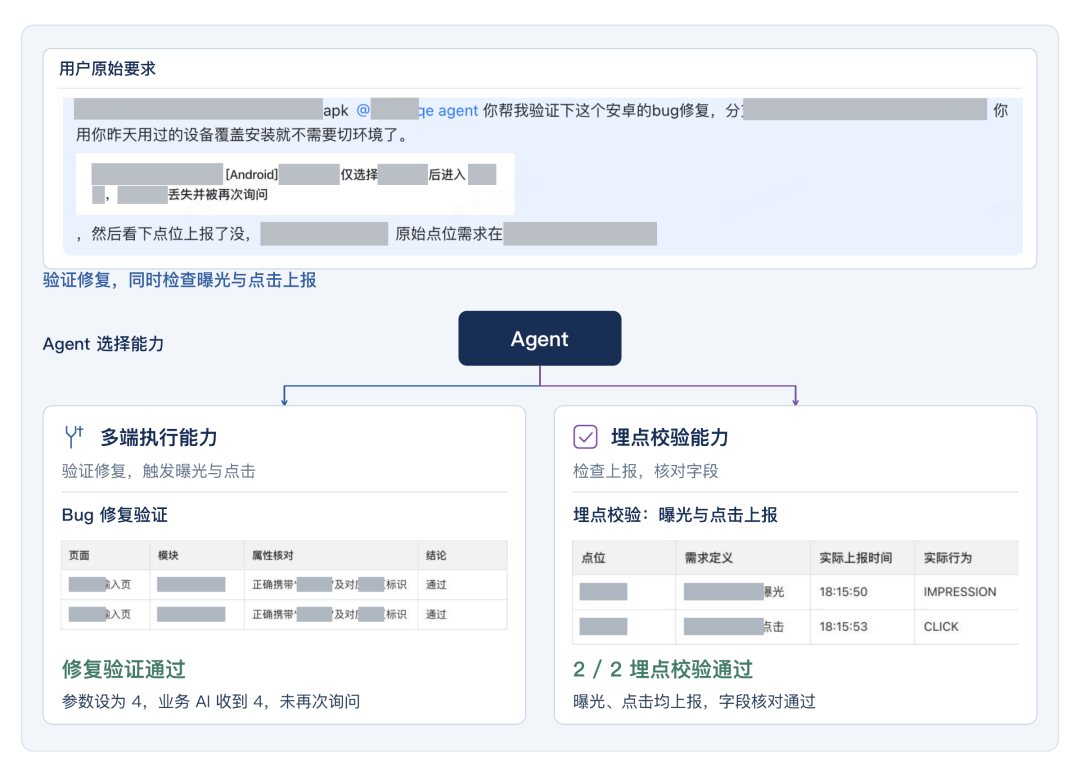This screenshot has width=1080, height=775.
Task: Select subtitle 验证修复，触发曝光与点击
Action: 158,471
